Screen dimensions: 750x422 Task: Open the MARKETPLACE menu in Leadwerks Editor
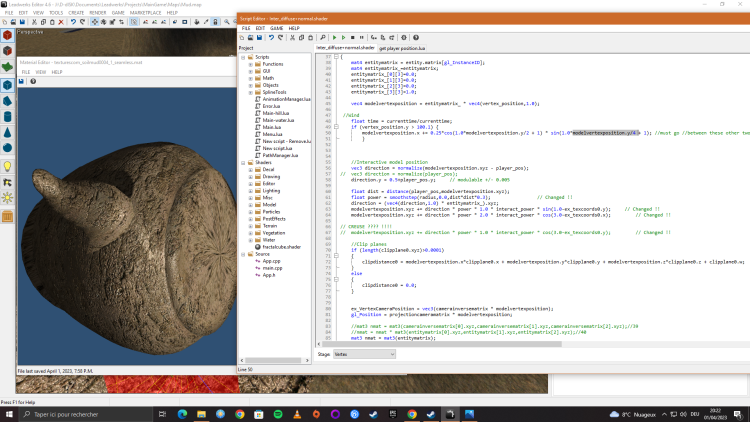[x=143, y=13]
